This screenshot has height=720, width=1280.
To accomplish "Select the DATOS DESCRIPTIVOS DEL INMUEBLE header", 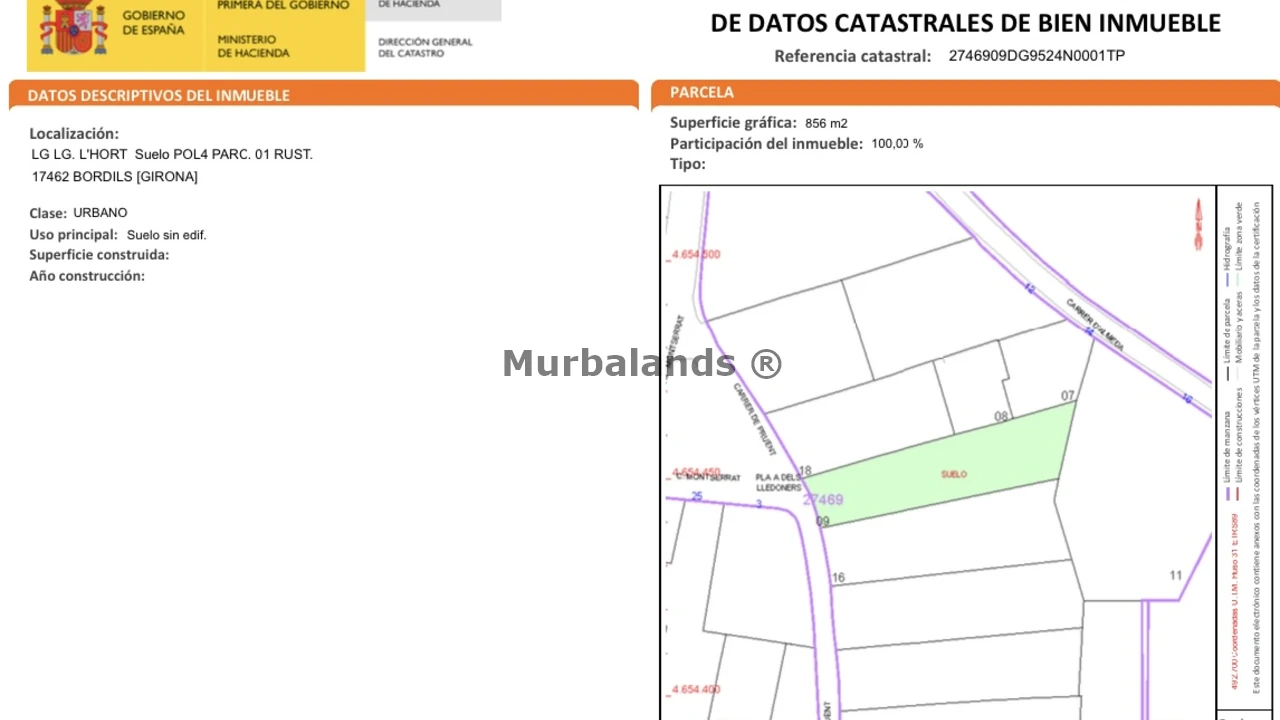I will click(159, 96).
